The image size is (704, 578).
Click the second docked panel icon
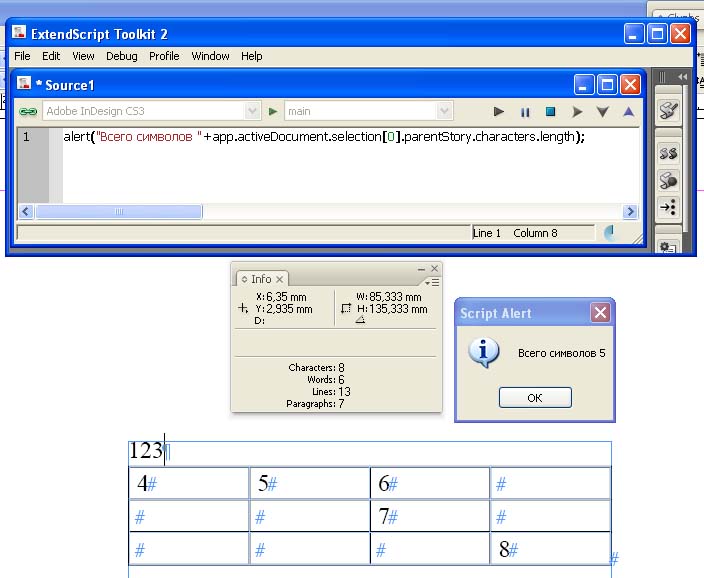tap(668, 154)
